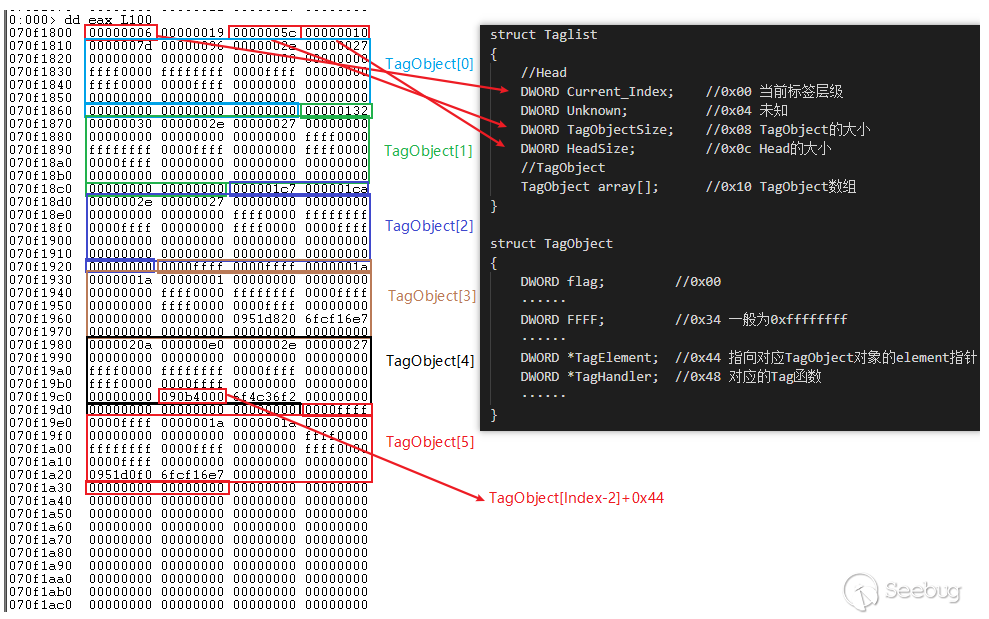Screen dimensions: 989x619
Task: Click the 'dd eax L100' debugger command
Action: pos(108,20)
